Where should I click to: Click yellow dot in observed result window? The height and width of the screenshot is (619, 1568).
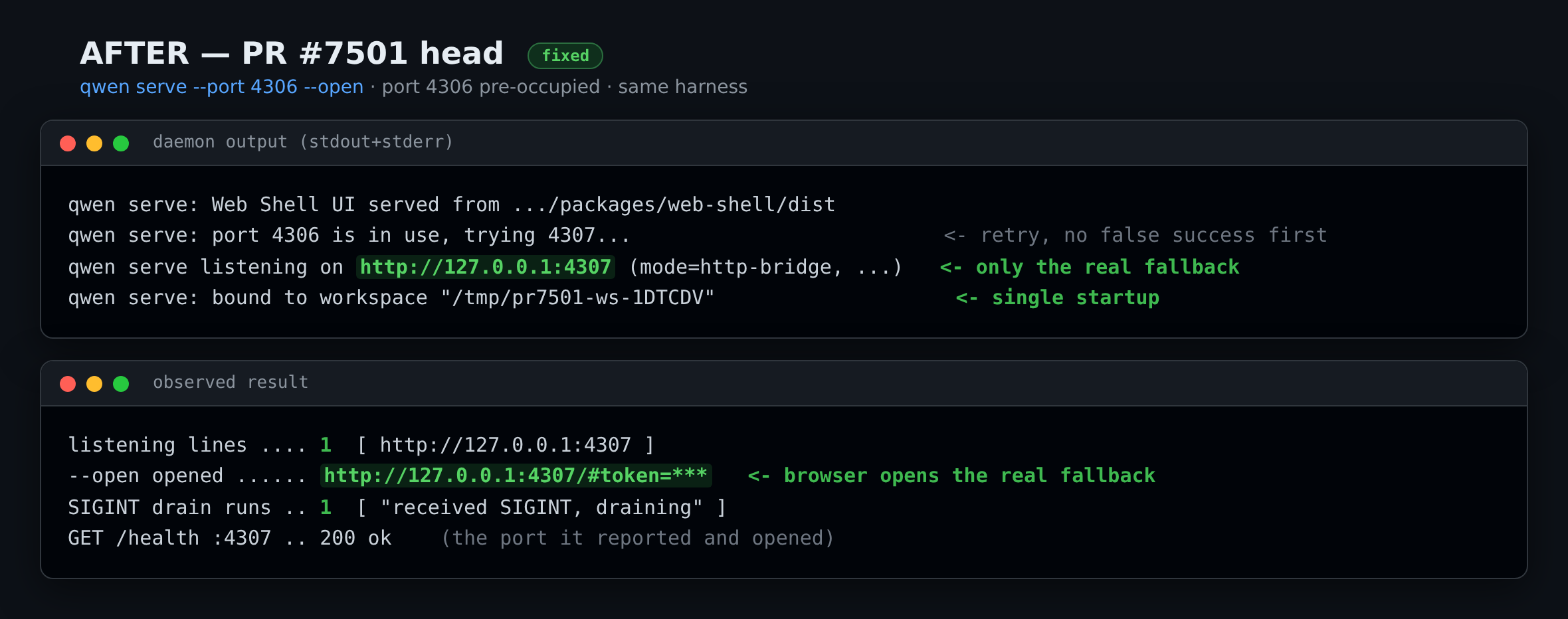(x=94, y=384)
